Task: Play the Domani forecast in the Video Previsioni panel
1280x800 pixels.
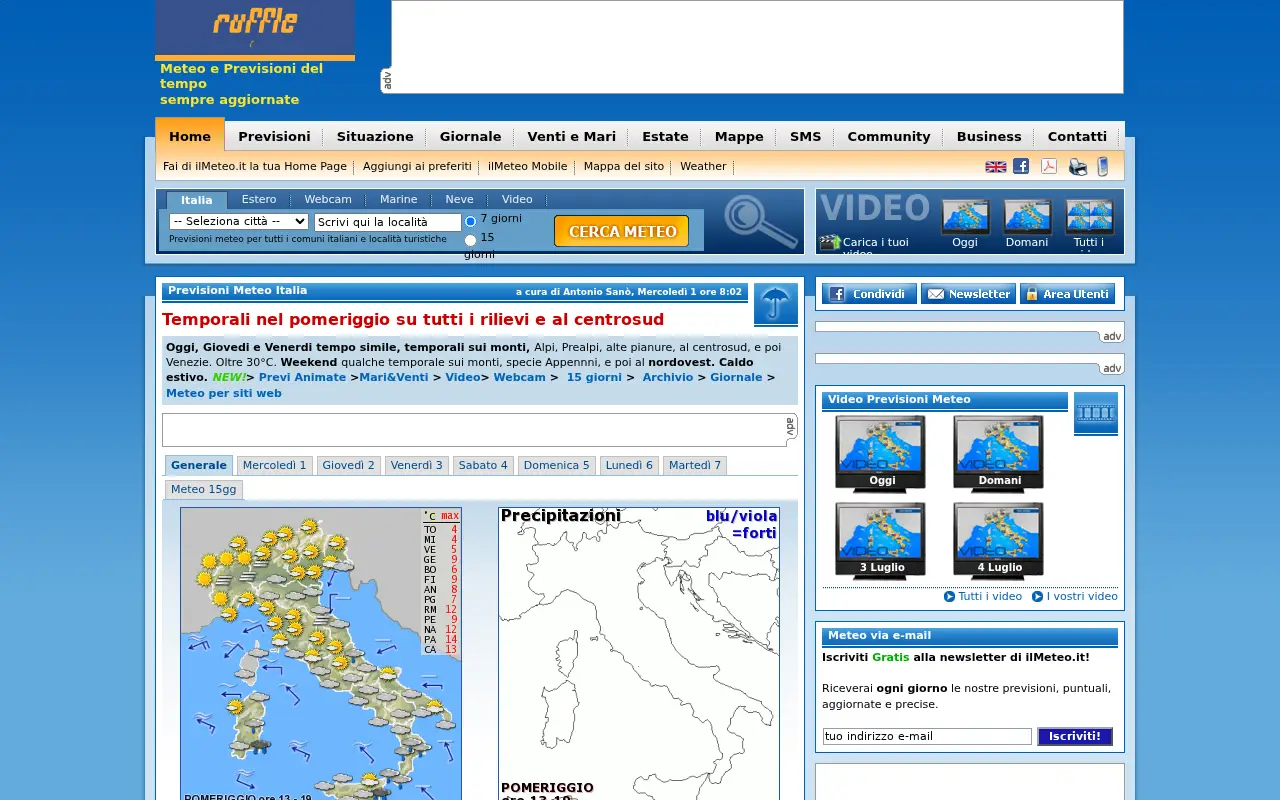Action: point(999,454)
